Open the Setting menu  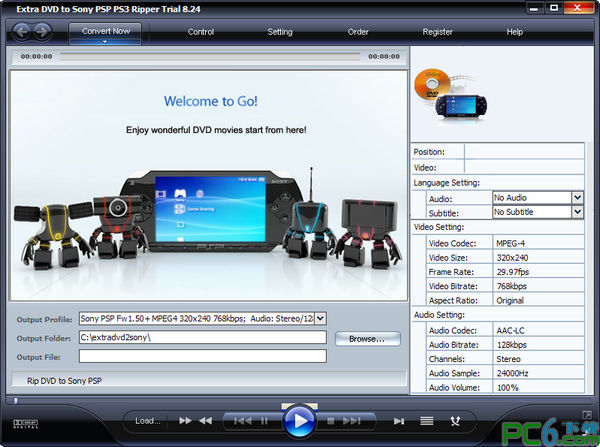click(x=280, y=32)
